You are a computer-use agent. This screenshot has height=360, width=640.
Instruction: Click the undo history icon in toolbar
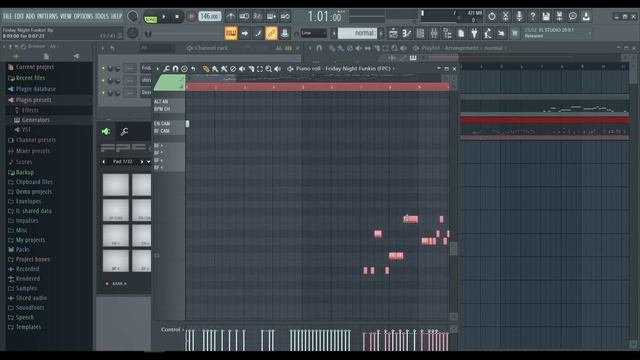tap(492, 16)
